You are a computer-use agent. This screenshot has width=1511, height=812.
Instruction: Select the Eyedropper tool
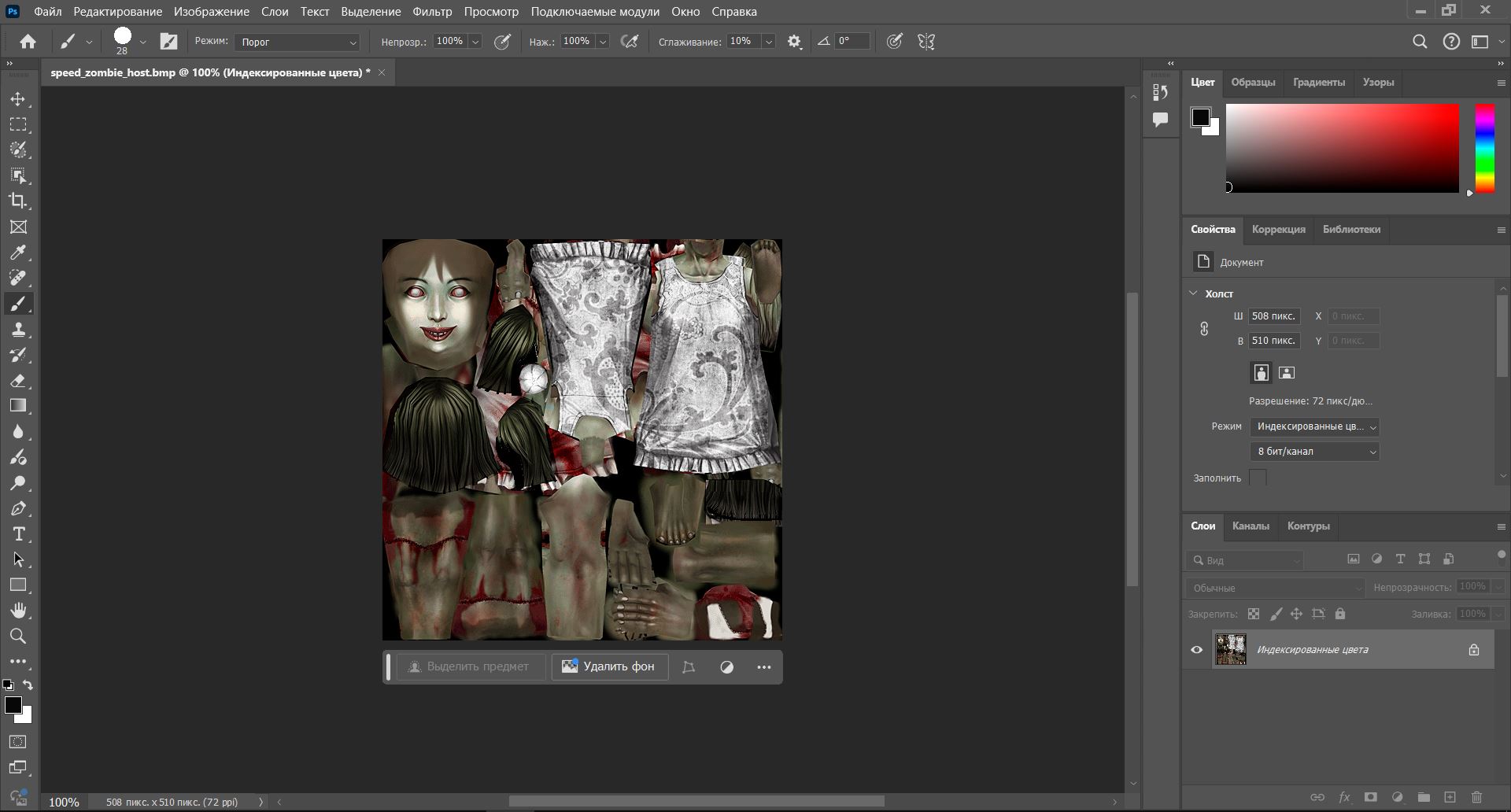point(18,253)
